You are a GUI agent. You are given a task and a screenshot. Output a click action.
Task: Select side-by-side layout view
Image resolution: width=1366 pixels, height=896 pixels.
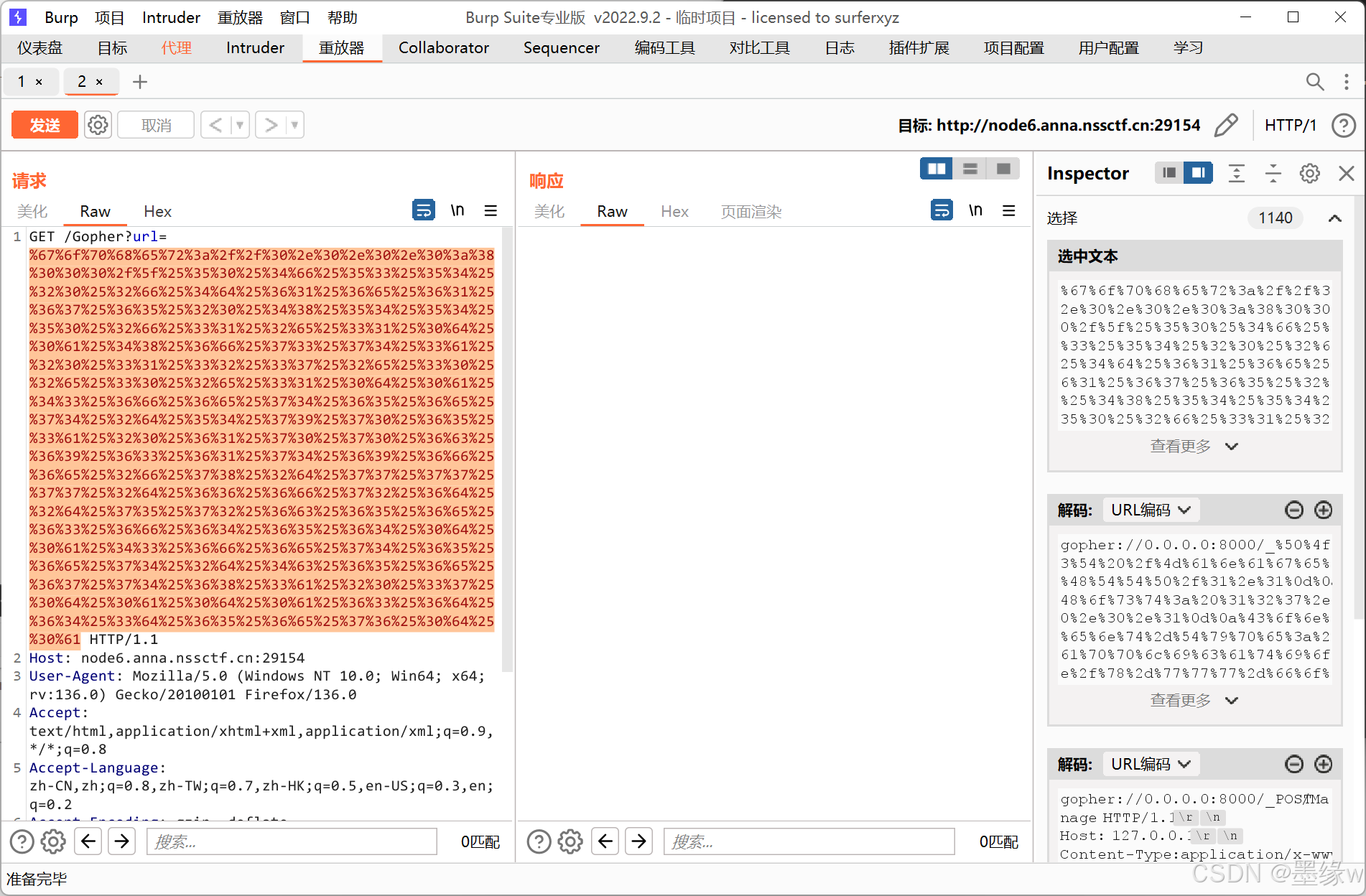click(937, 169)
